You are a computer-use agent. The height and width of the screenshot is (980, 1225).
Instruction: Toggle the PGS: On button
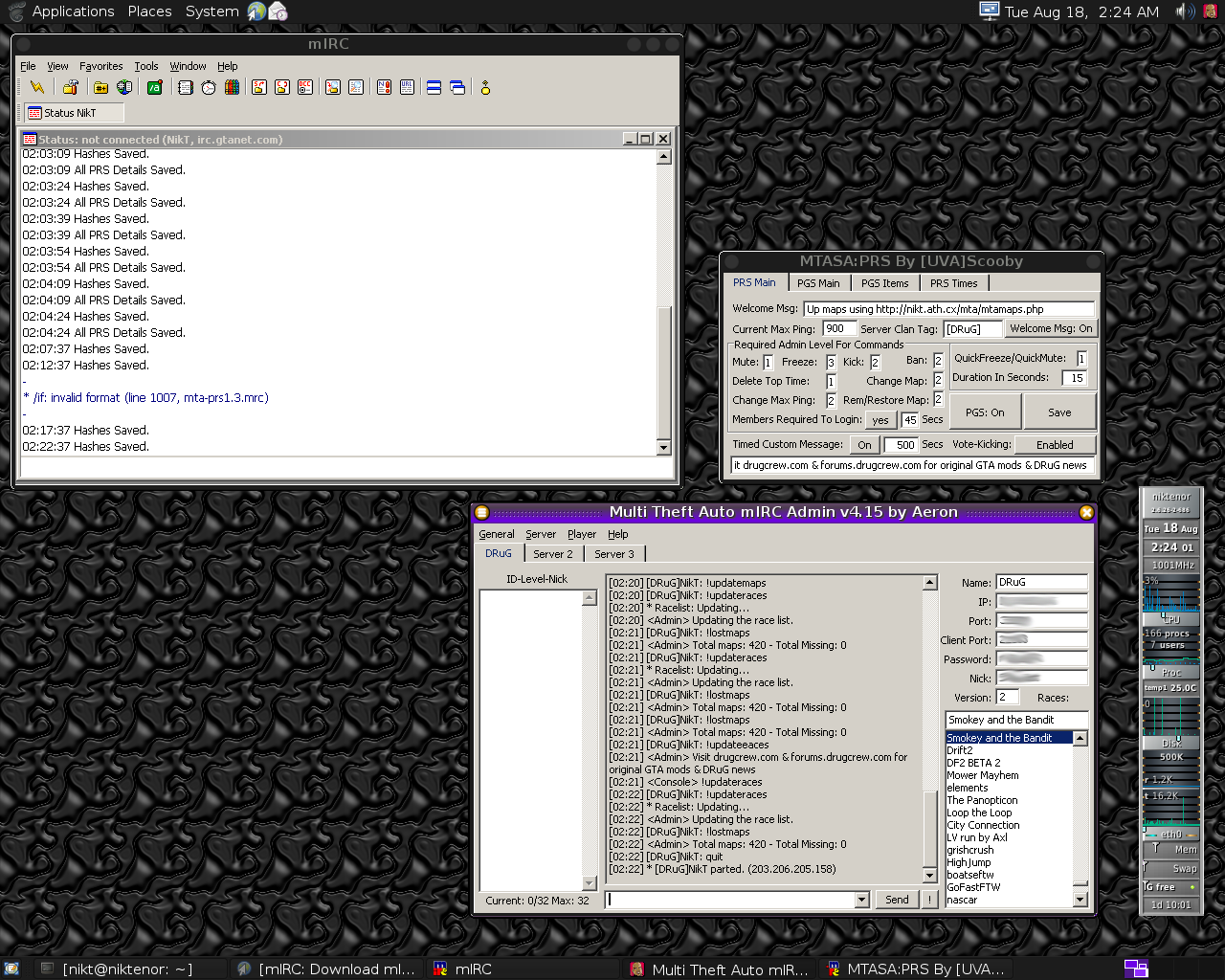pyautogui.click(x=985, y=412)
